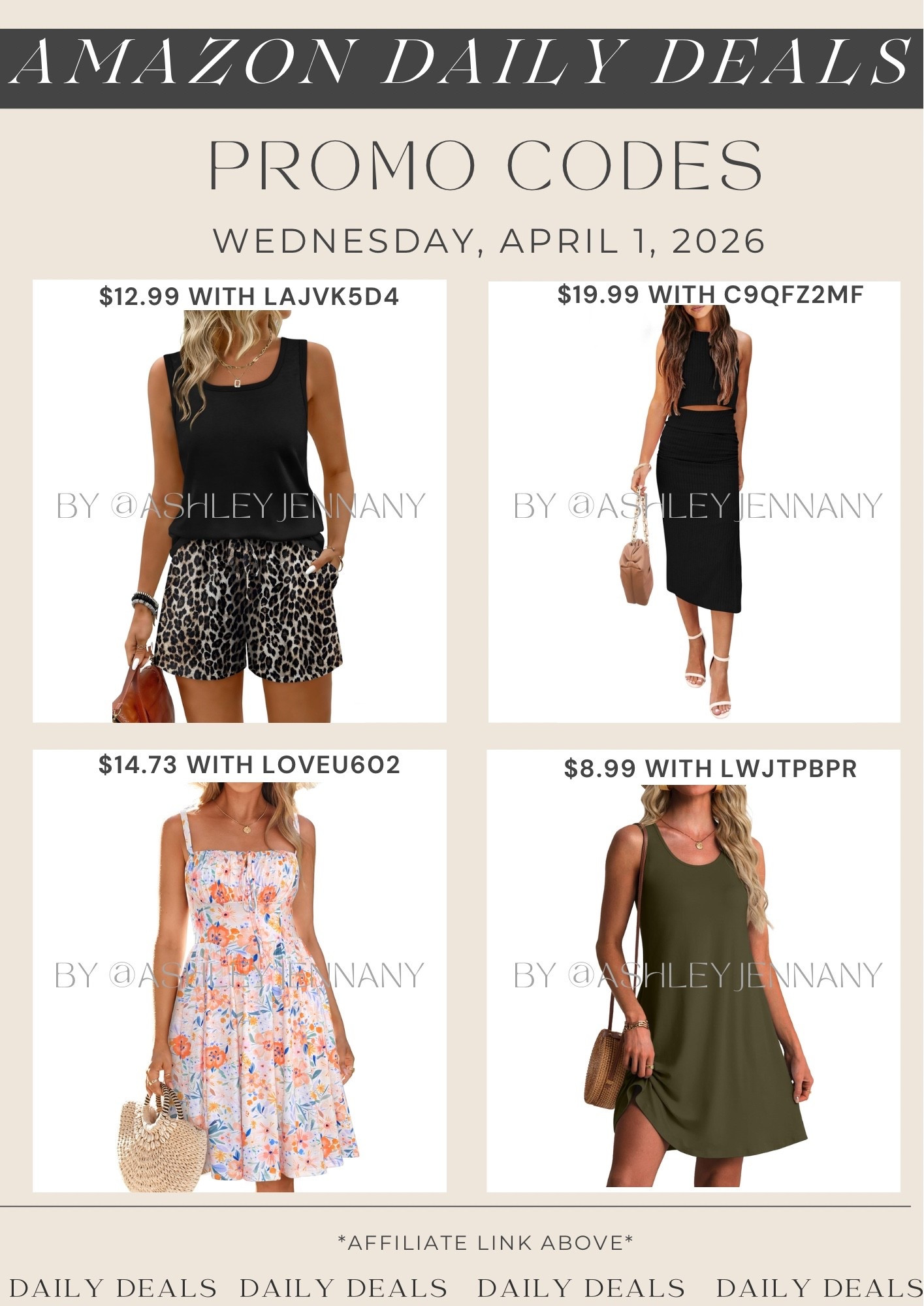This screenshot has height=1306, width=924.
Task: Click the @ASHLEYJENNANY watermark on green dress
Action: (697, 975)
